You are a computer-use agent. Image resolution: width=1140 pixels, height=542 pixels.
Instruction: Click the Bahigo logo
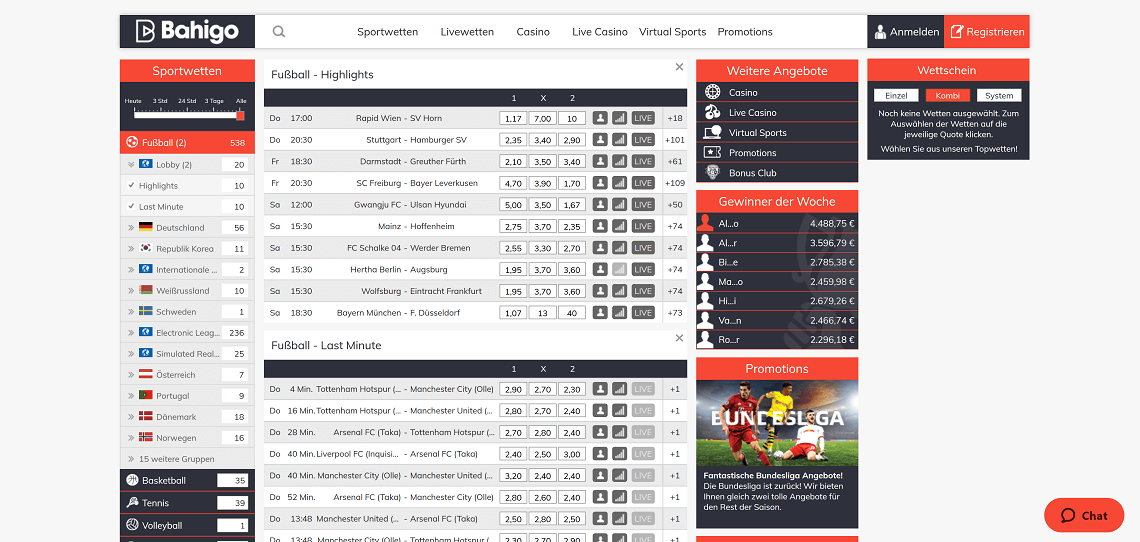188,31
